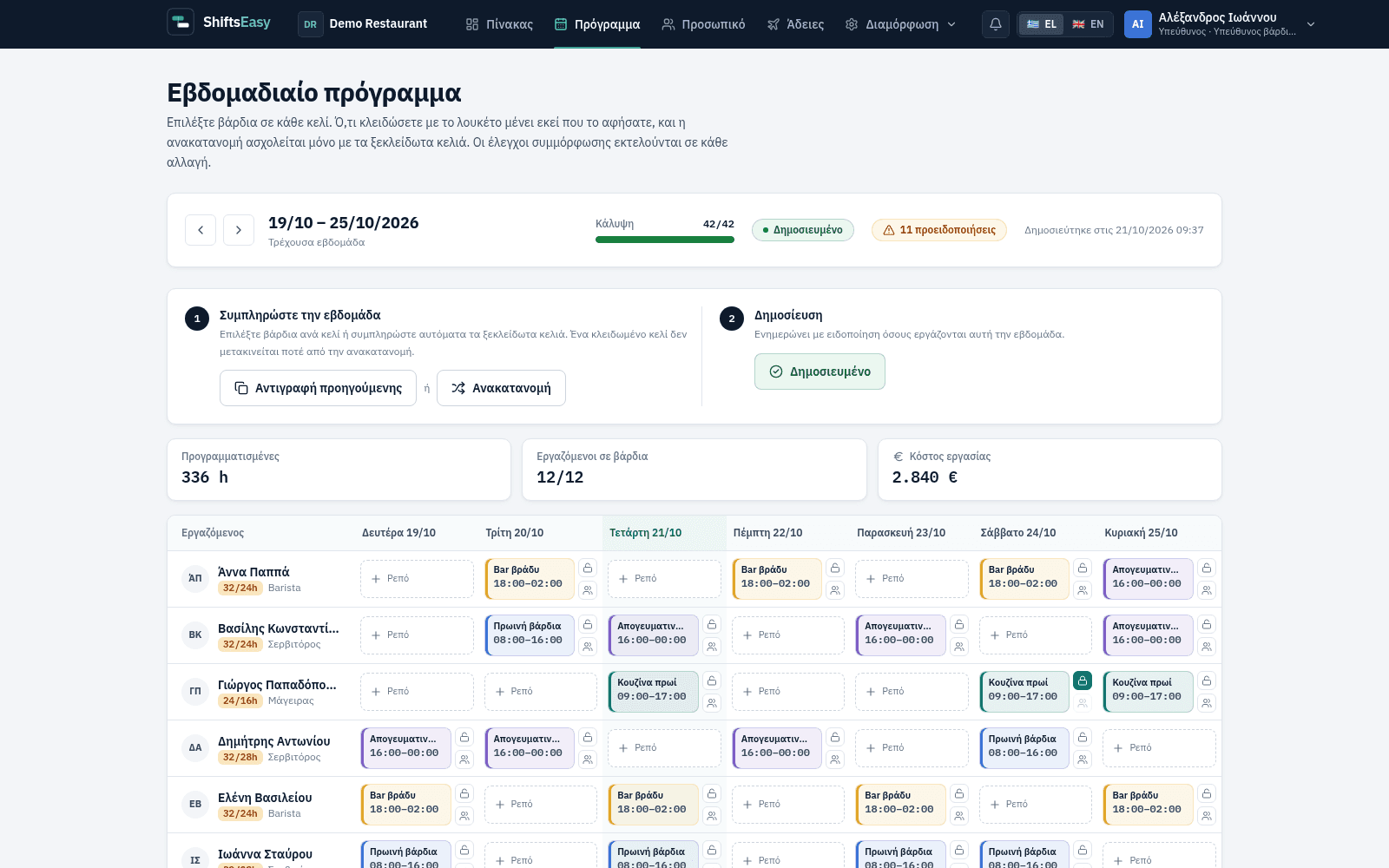This screenshot has height=868, width=1389.
Task: Click people icon on Βασίλης's Wednesday shift
Action: click(x=712, y=647)
